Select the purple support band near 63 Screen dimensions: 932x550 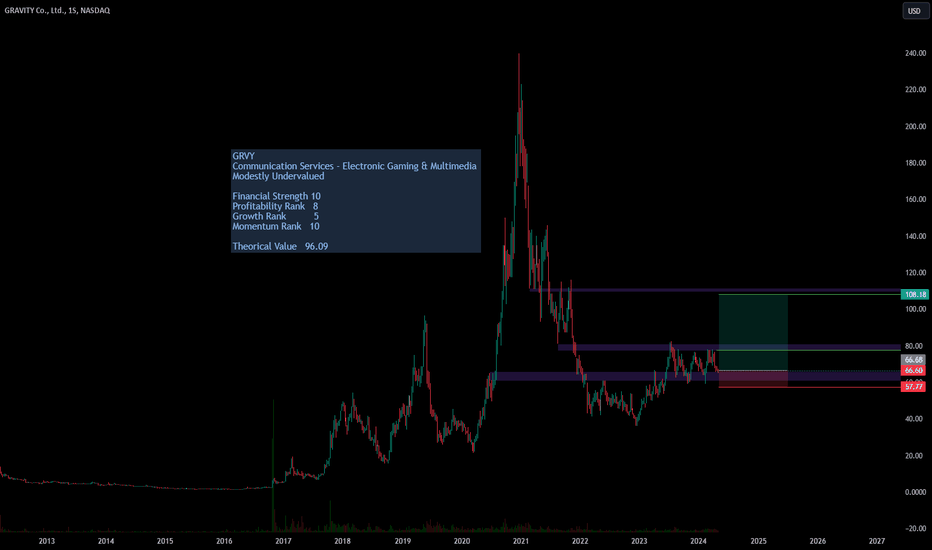point(698,376)
